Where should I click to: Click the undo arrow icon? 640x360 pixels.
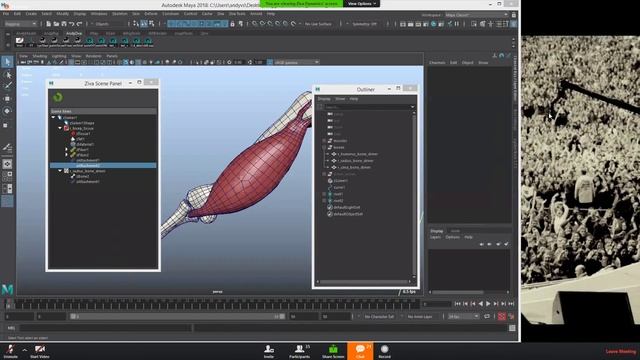coord(71,24)
